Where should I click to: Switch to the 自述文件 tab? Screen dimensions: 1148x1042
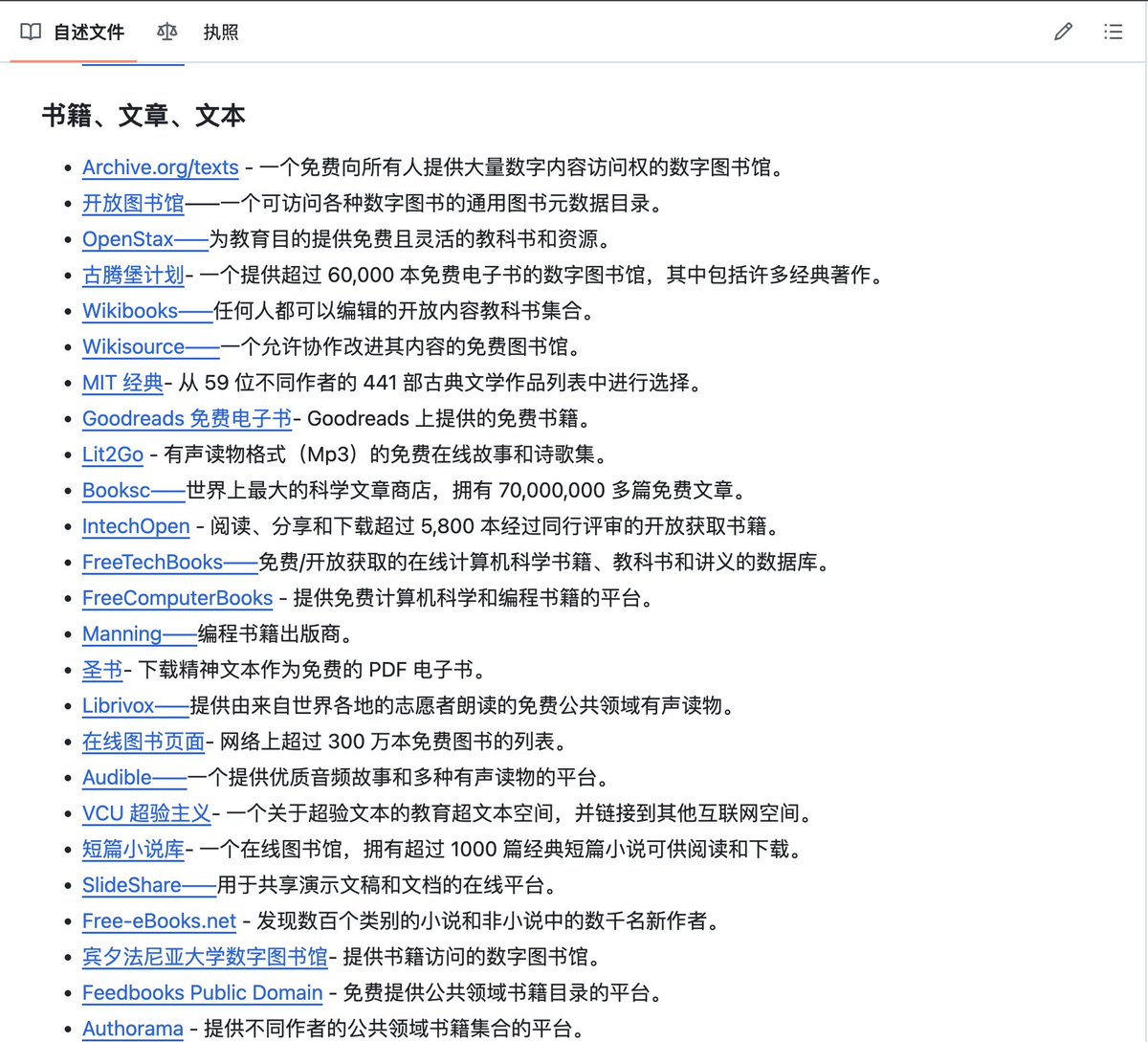(74, 32)
